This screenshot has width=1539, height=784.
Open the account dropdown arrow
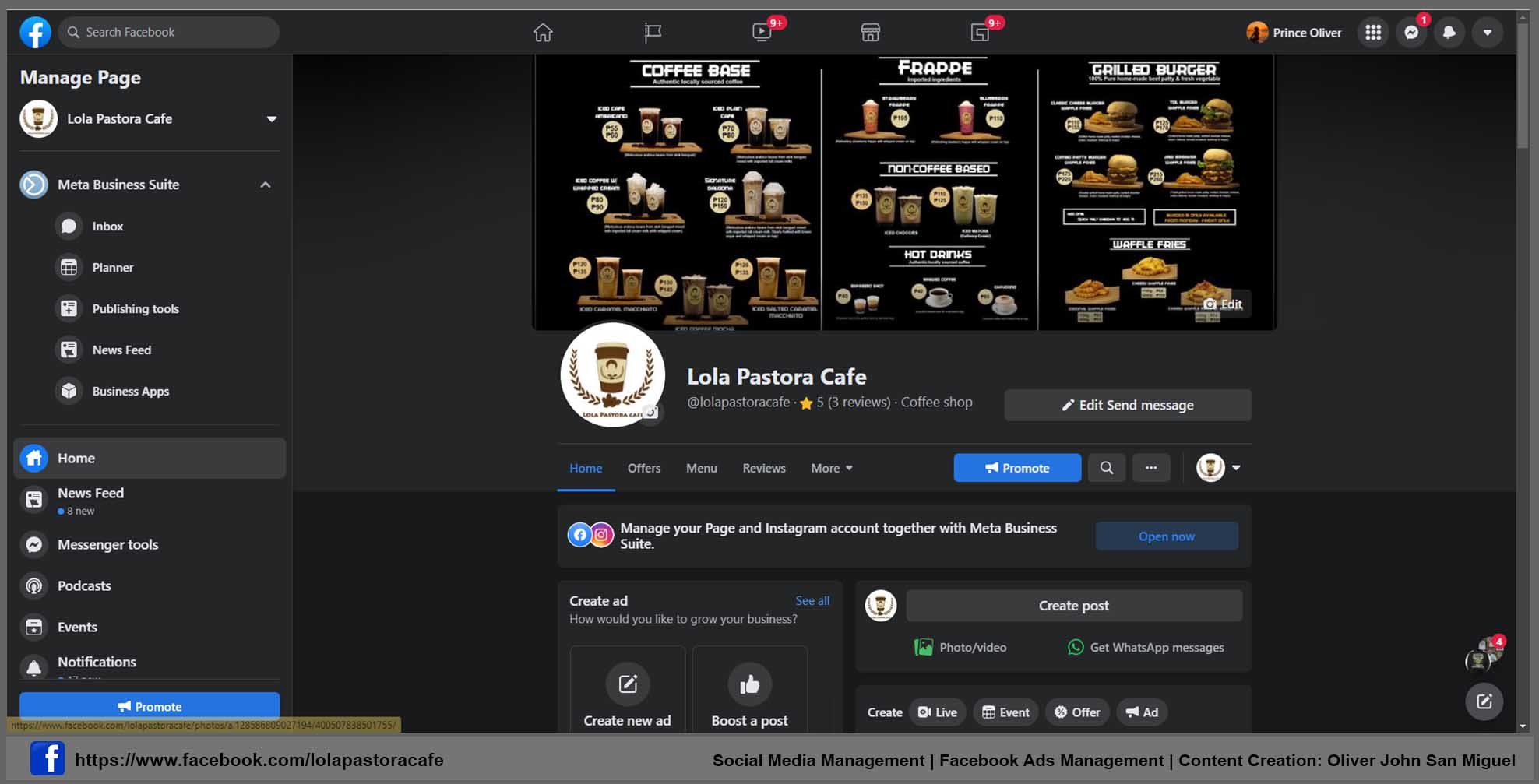[x=1488, y=33]
